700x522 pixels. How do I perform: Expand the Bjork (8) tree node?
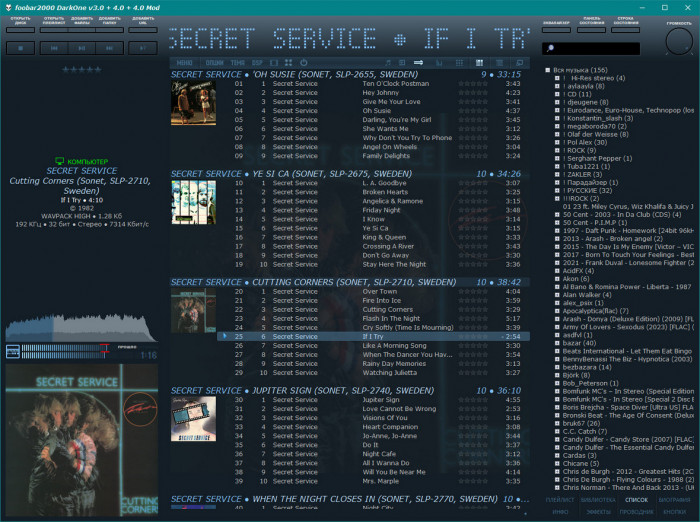click(x=557, y=375)
